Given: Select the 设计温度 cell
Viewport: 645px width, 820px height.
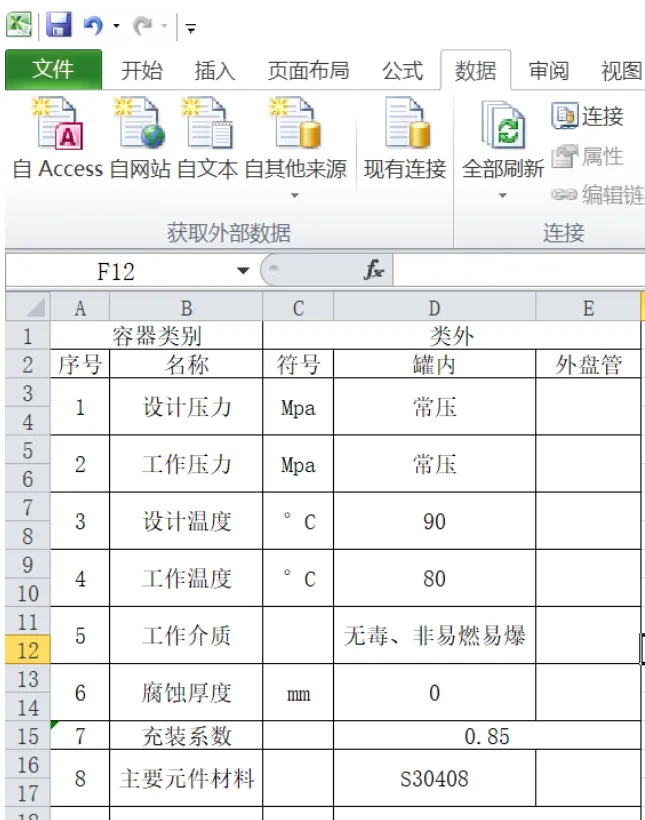Looking at the screenshot, I should [x=186, y=521].
